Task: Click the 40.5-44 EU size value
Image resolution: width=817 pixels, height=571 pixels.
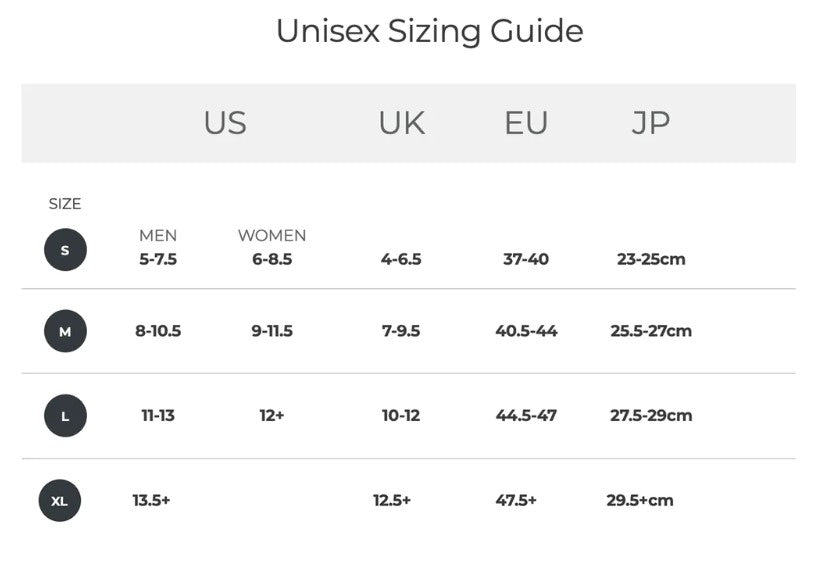Action: [526, 331]
